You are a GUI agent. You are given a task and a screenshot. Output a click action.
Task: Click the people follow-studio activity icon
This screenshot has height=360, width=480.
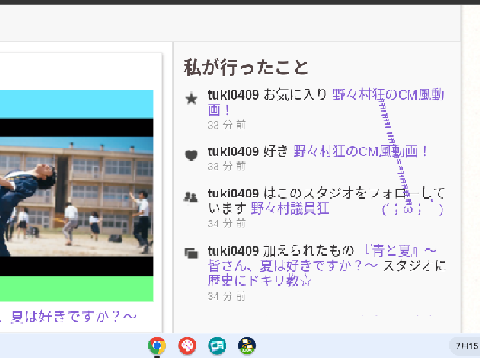[x=191, y=197]
